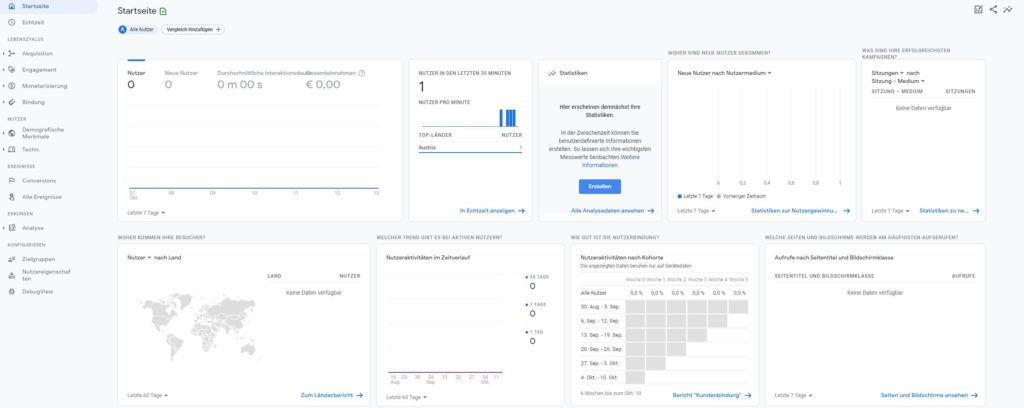Click the Zielgruppen people icon
The image size is (1024, 408).
pos(12,259)
